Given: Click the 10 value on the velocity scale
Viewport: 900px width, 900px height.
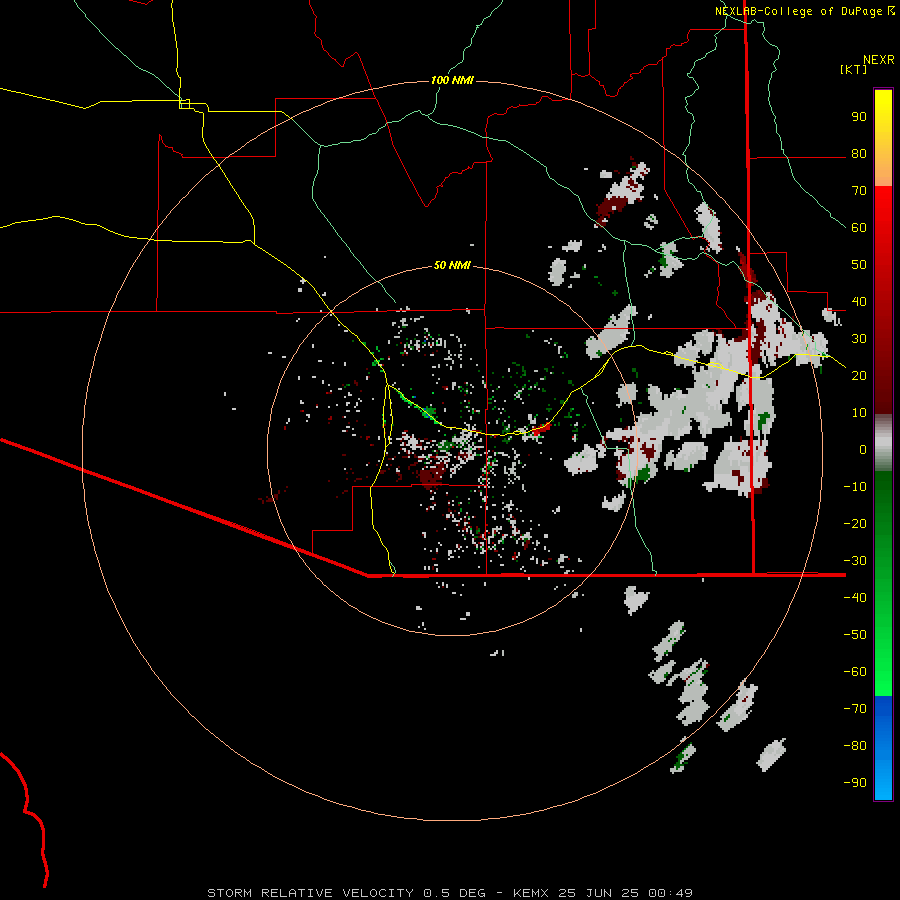Looking at the screenshot, I should click(x=859, y=413).
